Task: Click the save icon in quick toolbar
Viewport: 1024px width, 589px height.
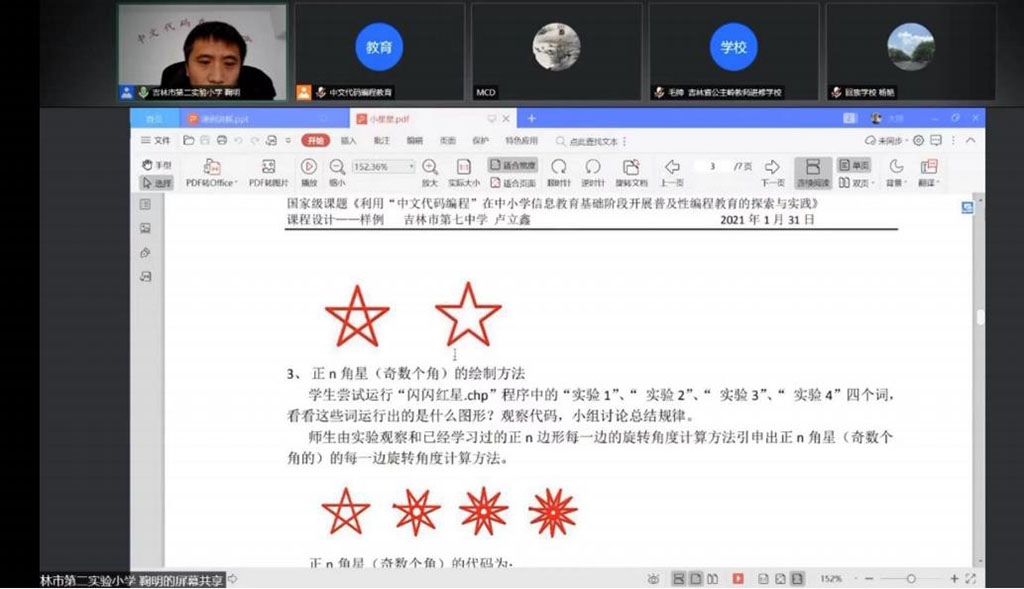Action: (205, 140)
